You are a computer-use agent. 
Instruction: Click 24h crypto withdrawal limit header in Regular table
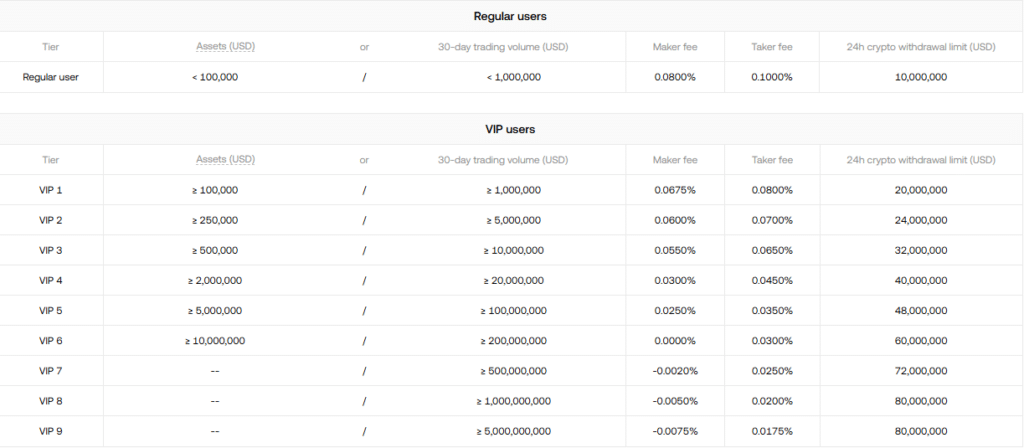[x=920, y=47]
